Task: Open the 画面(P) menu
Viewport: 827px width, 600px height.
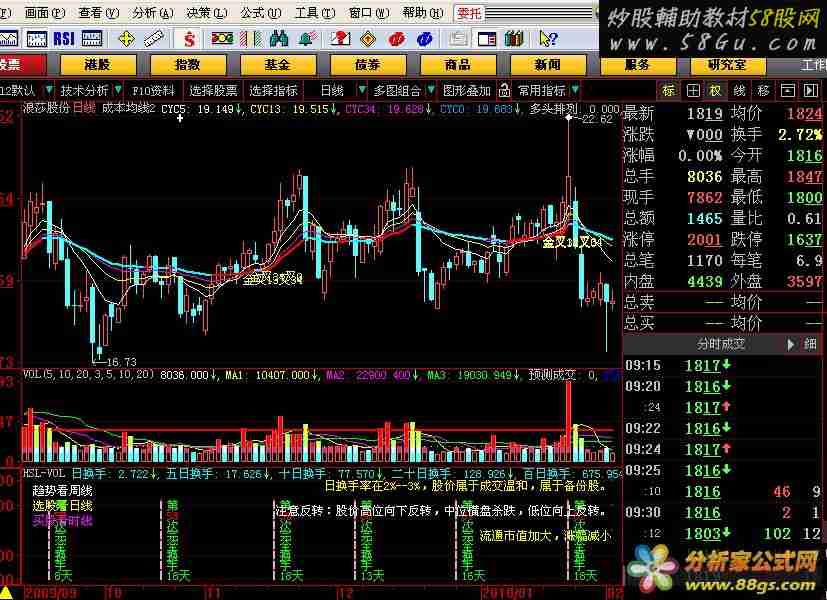Action: tap(44, 13)
